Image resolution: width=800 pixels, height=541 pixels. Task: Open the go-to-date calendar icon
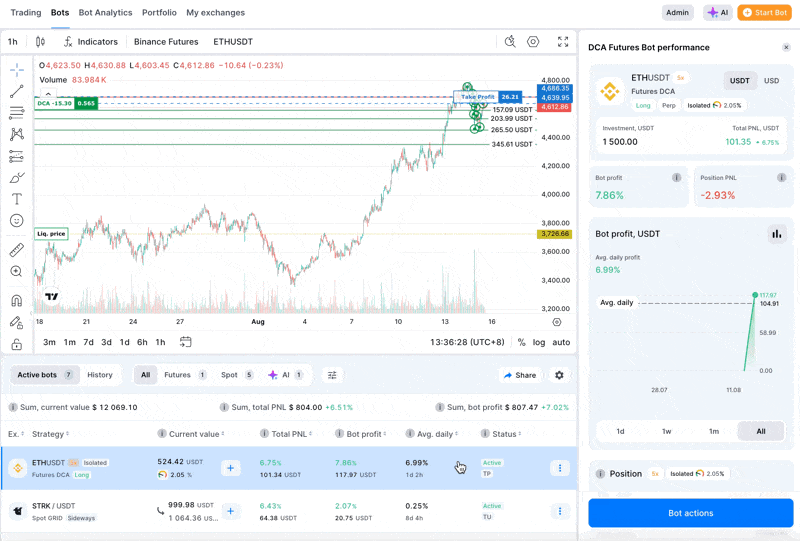pos(186,342)
